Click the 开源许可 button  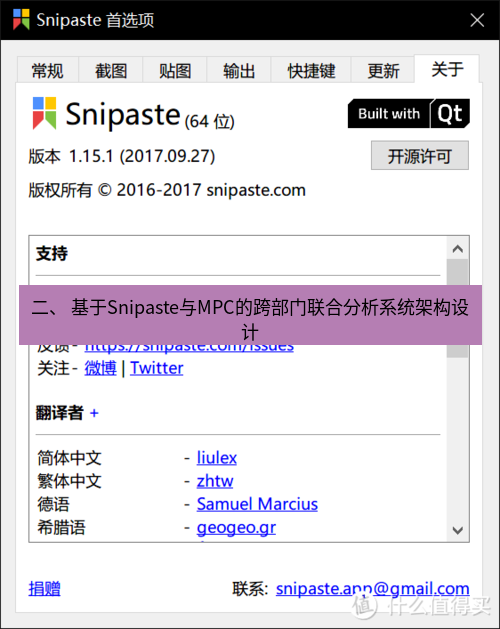tap(420, 156)
